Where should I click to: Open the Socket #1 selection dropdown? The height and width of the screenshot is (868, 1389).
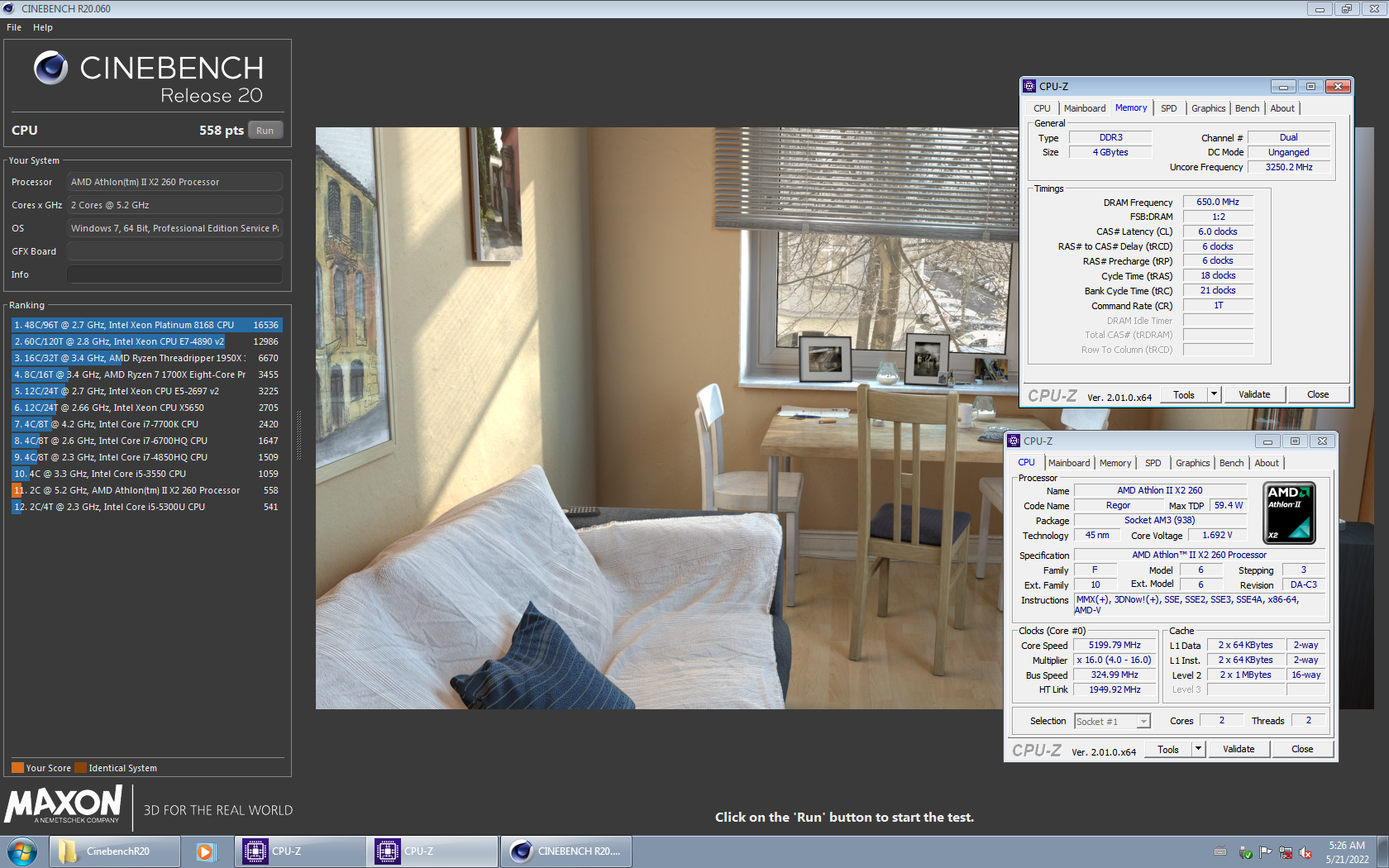point(1112,722)
